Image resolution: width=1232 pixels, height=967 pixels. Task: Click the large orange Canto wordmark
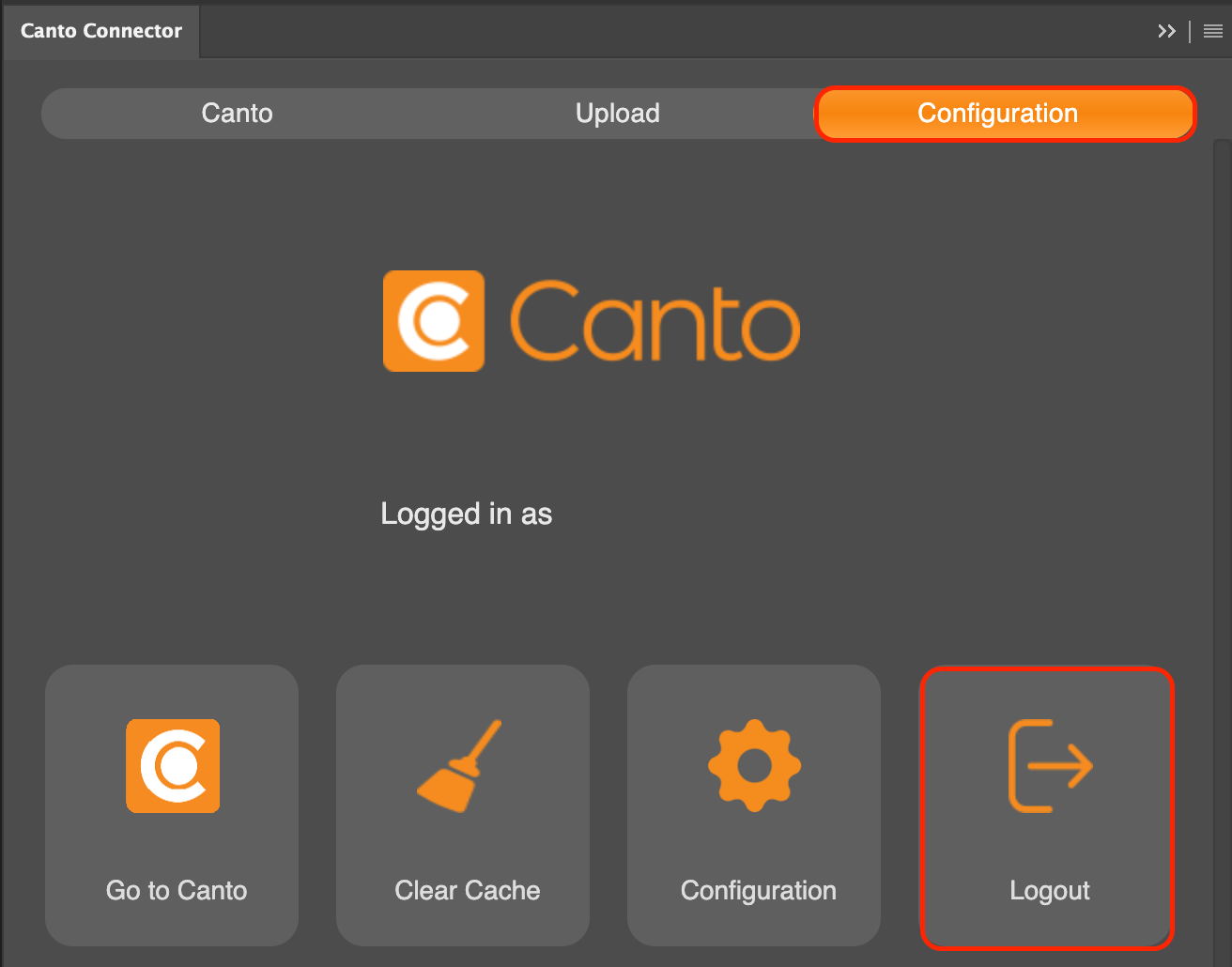coord(654,322)
